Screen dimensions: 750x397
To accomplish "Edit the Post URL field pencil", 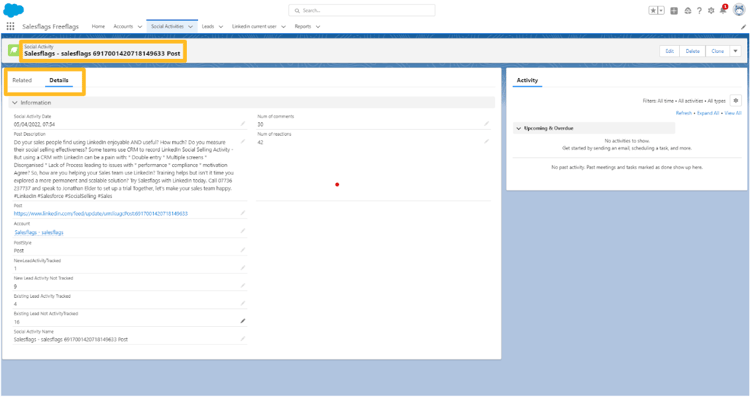I will point(243,213).
